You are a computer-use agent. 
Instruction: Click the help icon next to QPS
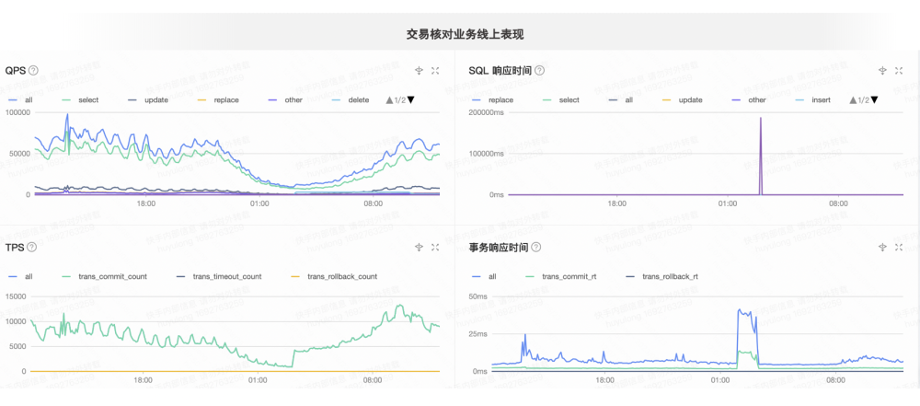point(33,70)
